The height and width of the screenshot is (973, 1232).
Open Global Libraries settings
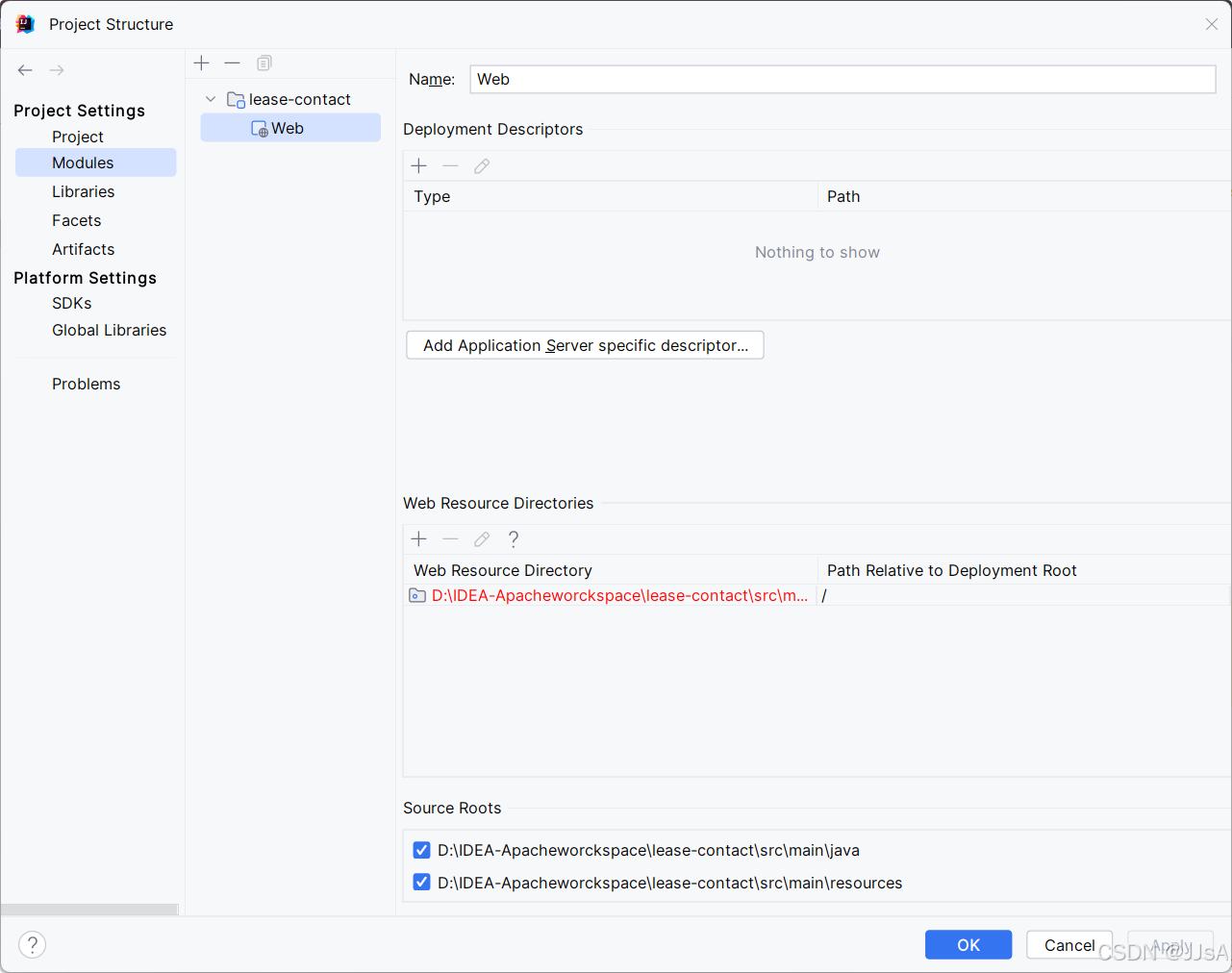coord(110,330)
